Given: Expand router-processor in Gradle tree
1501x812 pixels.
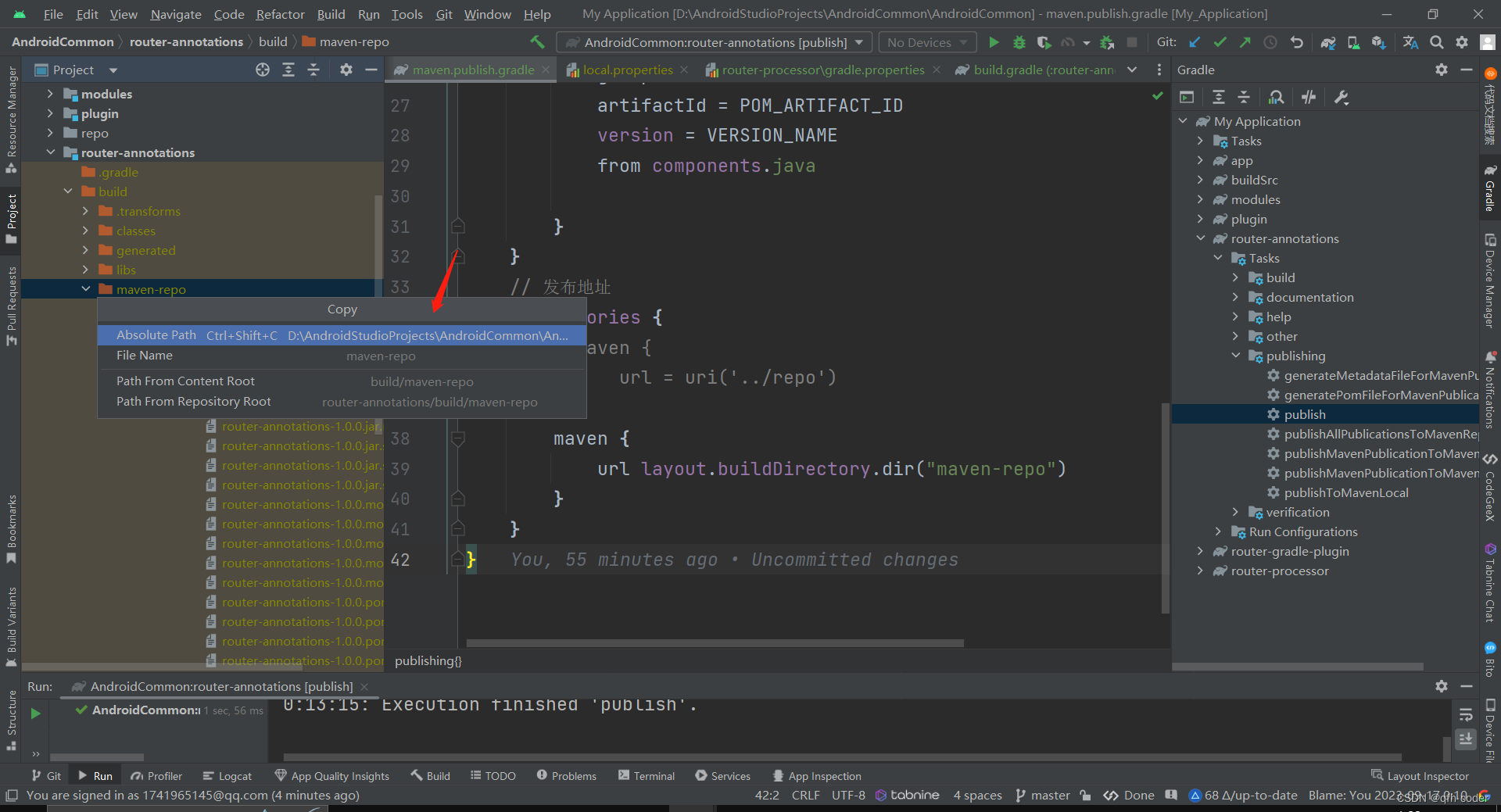Looking at the screenshot, I should 1200,571.
